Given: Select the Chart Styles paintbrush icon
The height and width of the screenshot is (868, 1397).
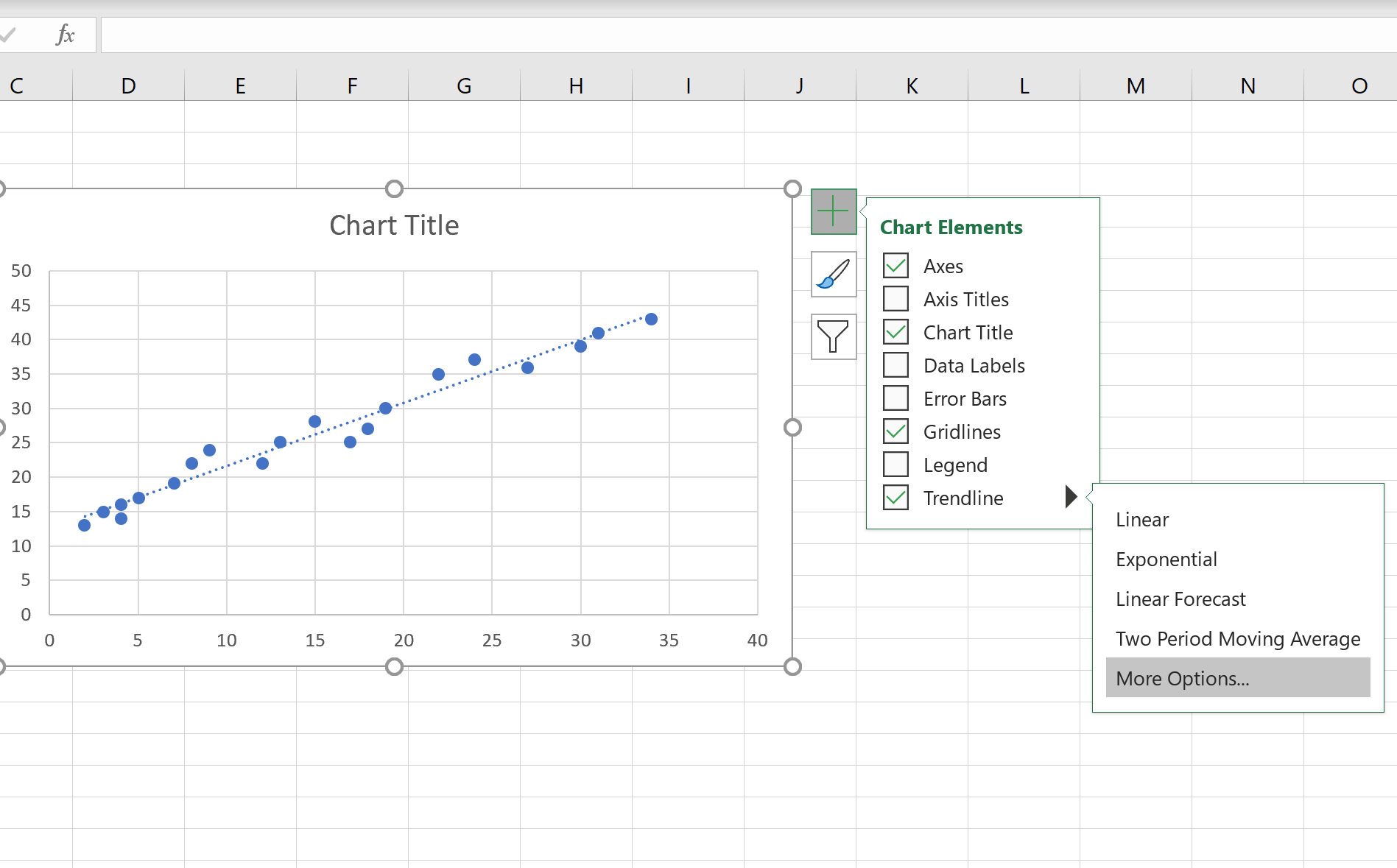Looking at the screenshot, I should pyautogui.click(x=833, y=274).
